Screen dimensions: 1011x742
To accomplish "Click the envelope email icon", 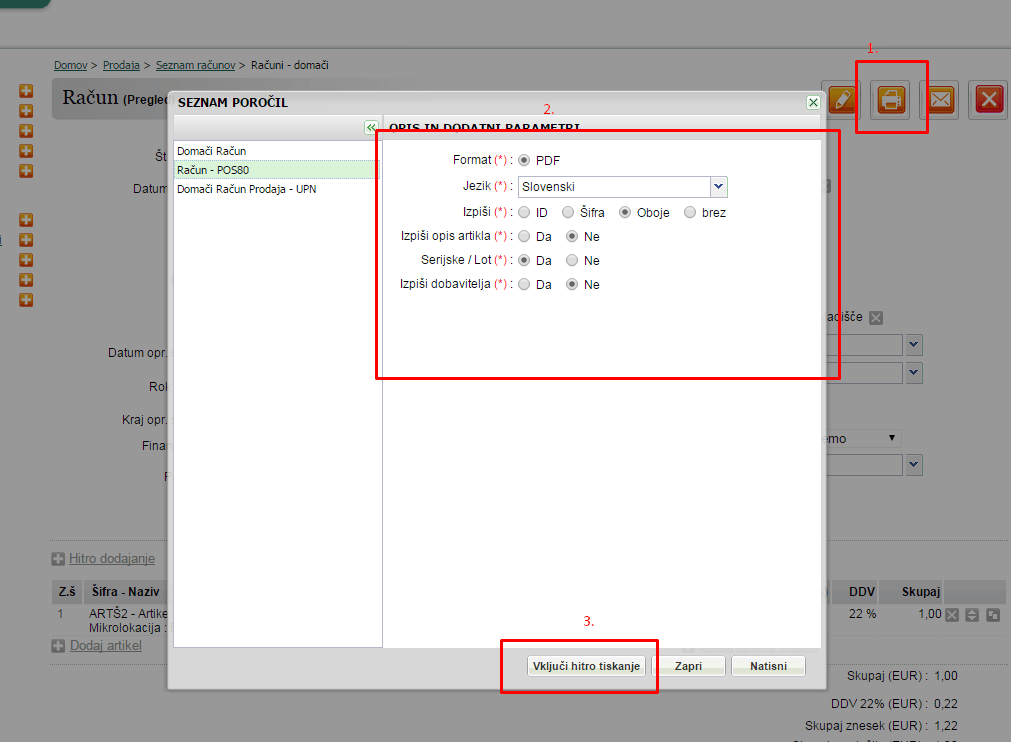I will point(941,100).
